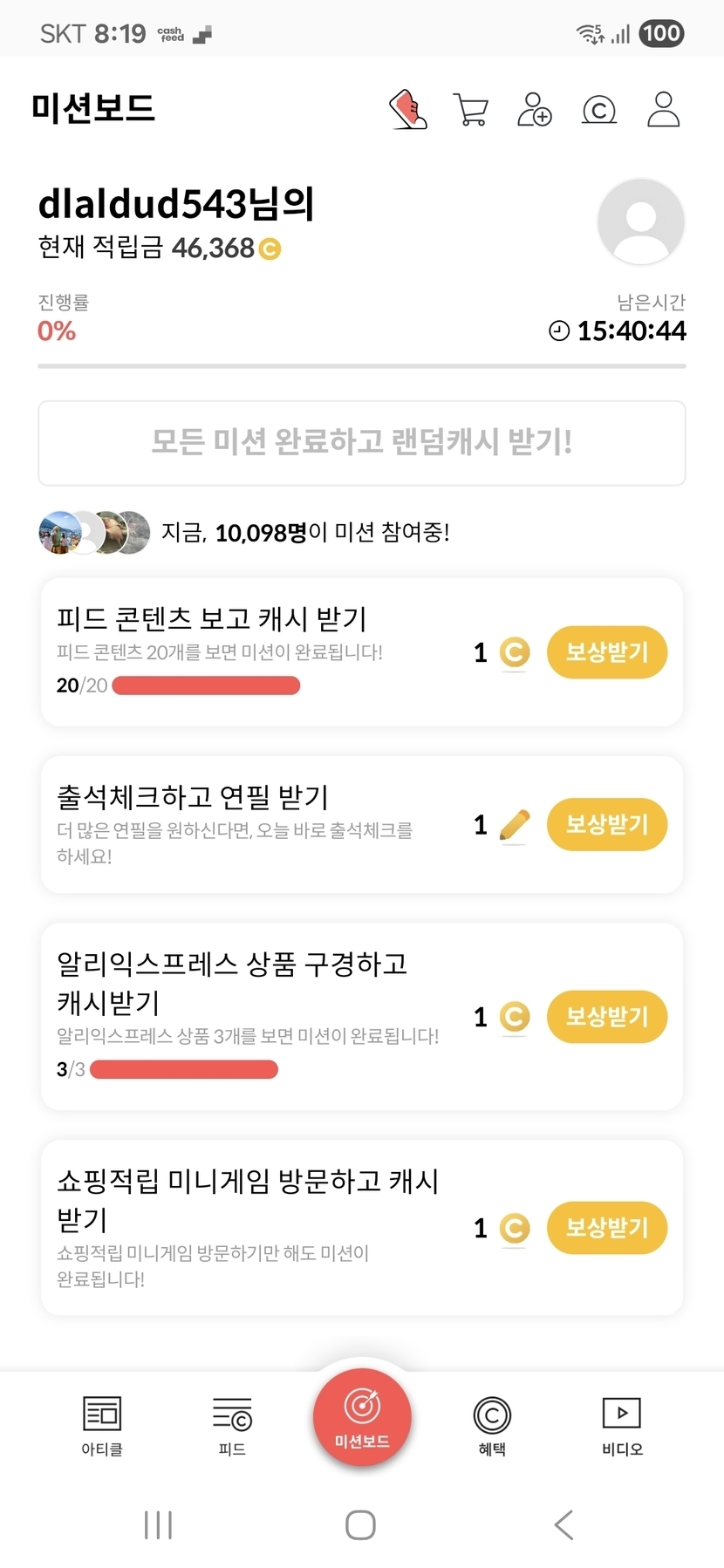
Task: Claim reward for AliExpress browsing mission
Action: click(x=606, y=1016)
